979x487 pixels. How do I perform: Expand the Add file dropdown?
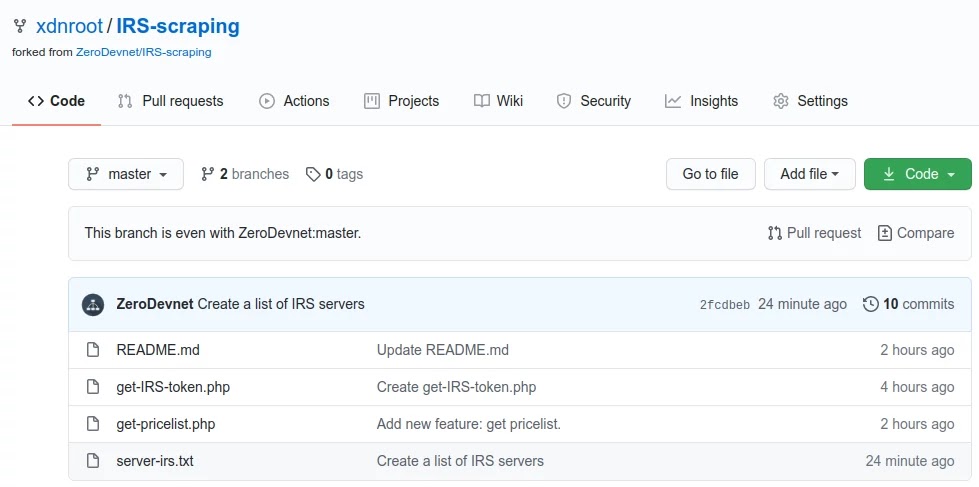[810, 174]
